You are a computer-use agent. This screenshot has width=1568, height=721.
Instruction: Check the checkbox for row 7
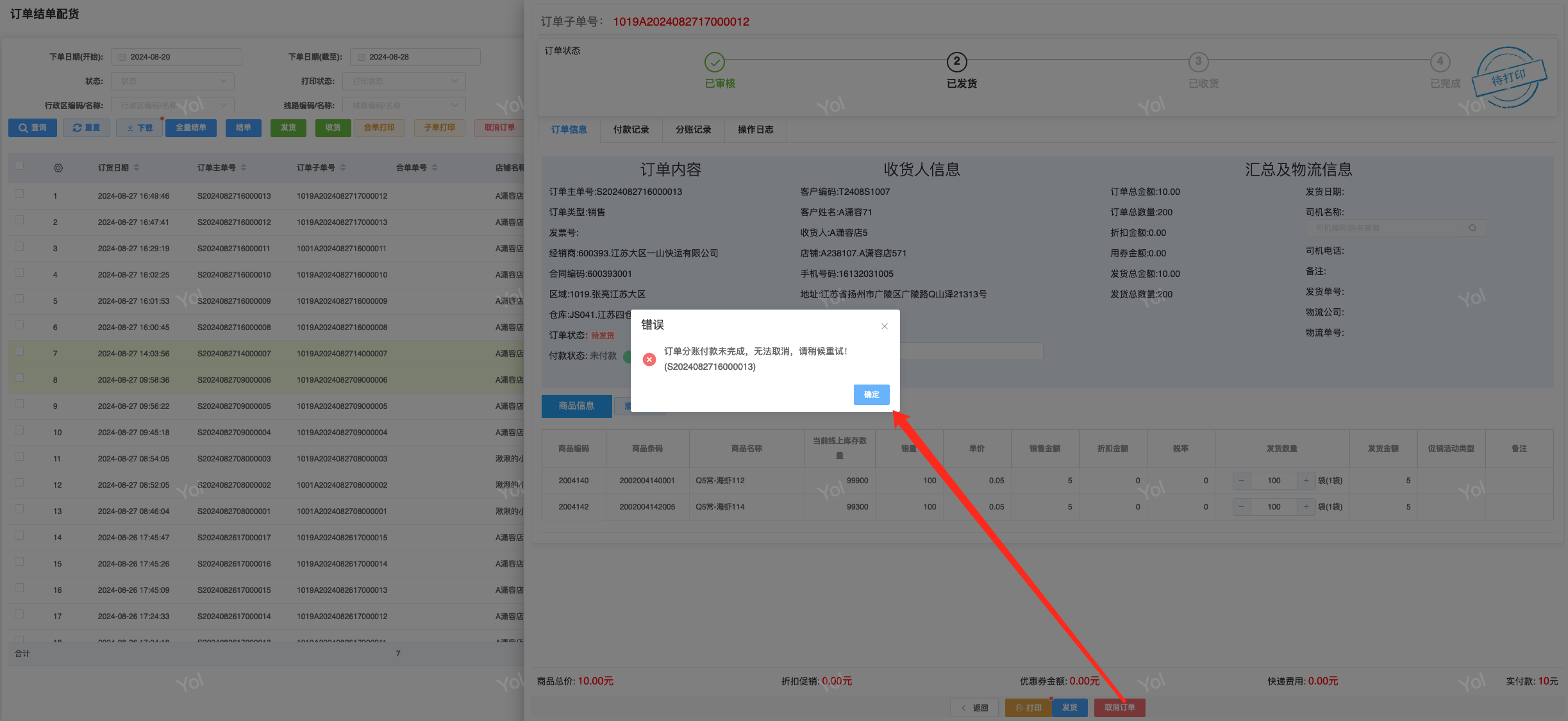click(19, 352)
